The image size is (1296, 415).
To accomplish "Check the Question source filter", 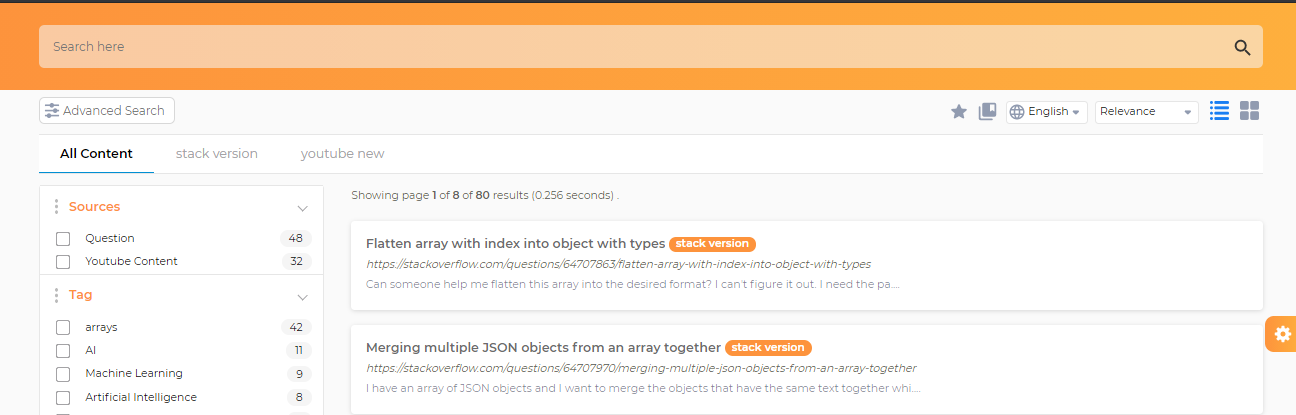I will click(x=63, y=239).
